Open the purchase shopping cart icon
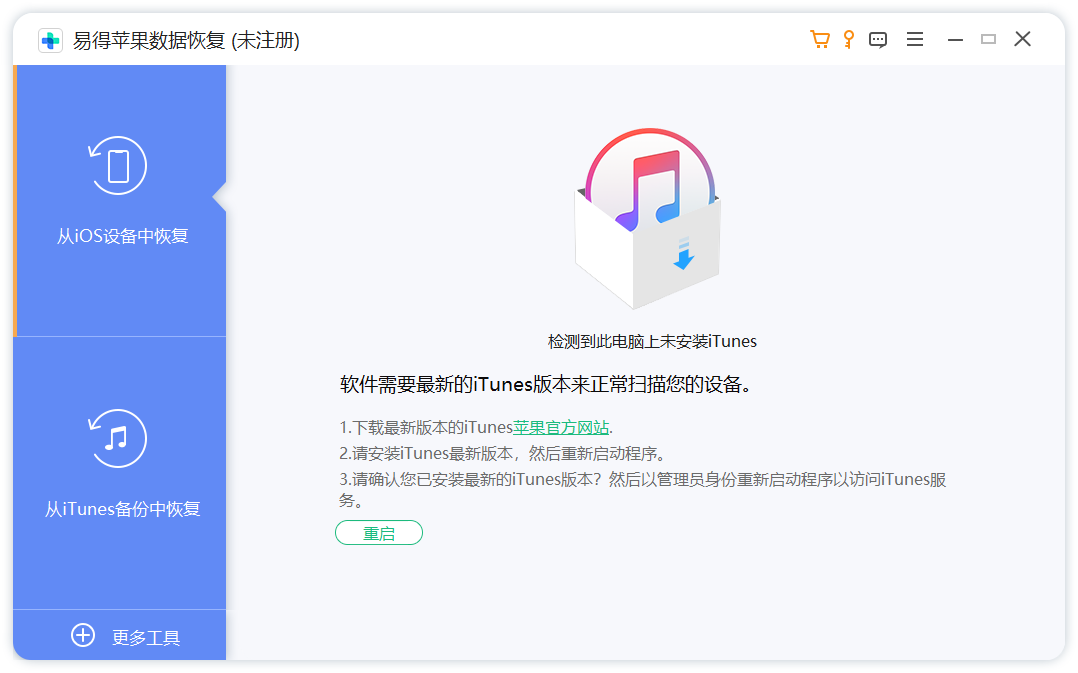Image resolution: width=1078 pixels, height=673 pixels. [820, 38]
